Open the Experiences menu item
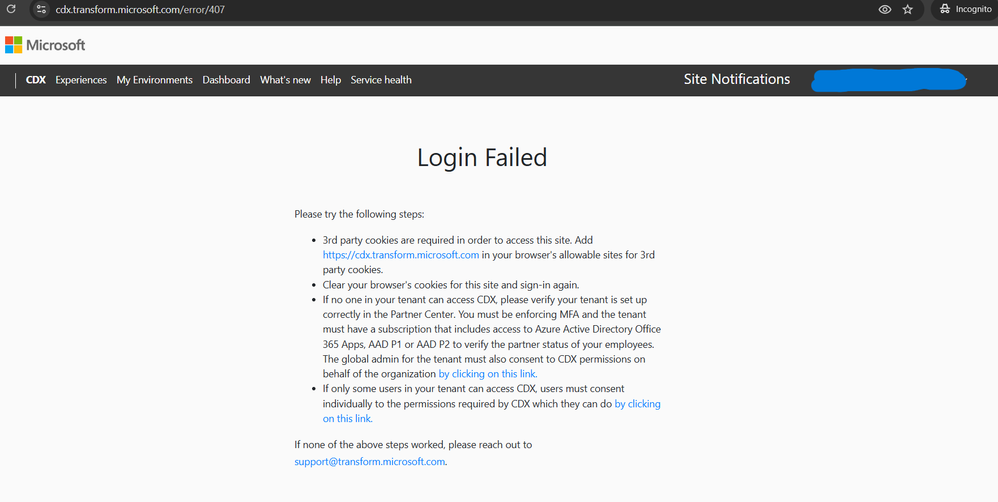 coord(81,80)
